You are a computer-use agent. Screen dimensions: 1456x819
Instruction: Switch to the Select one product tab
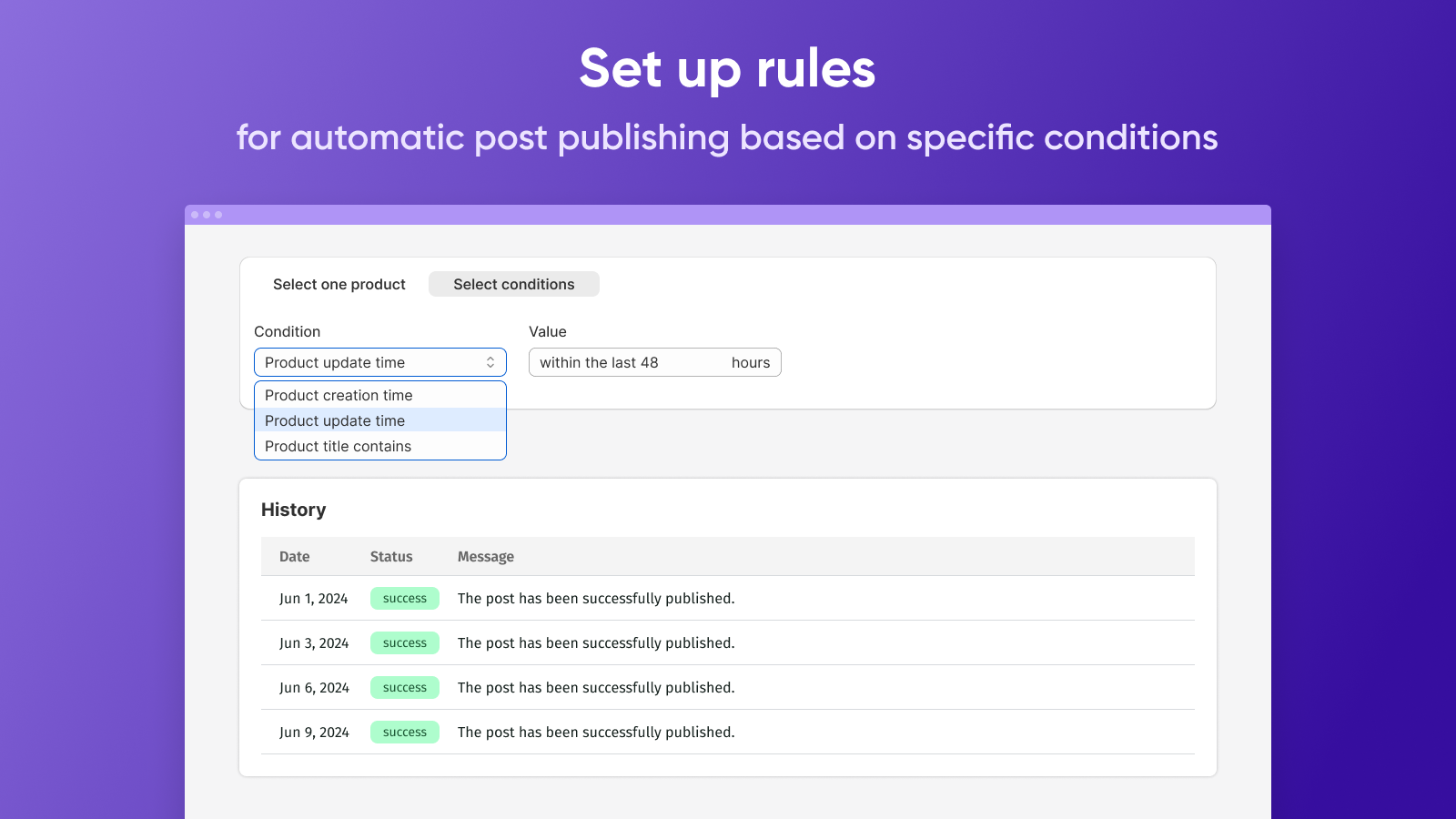click(339, 284)
